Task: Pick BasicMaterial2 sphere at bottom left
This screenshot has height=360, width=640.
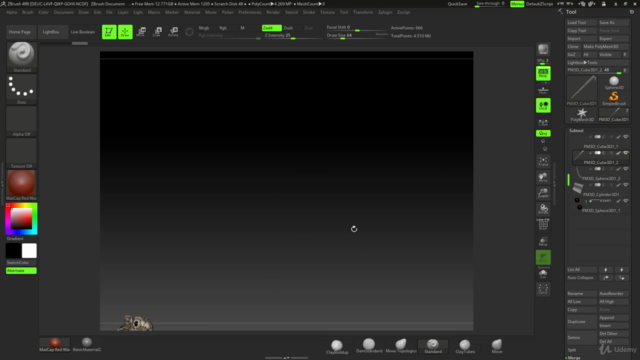Action: [87, 344]
